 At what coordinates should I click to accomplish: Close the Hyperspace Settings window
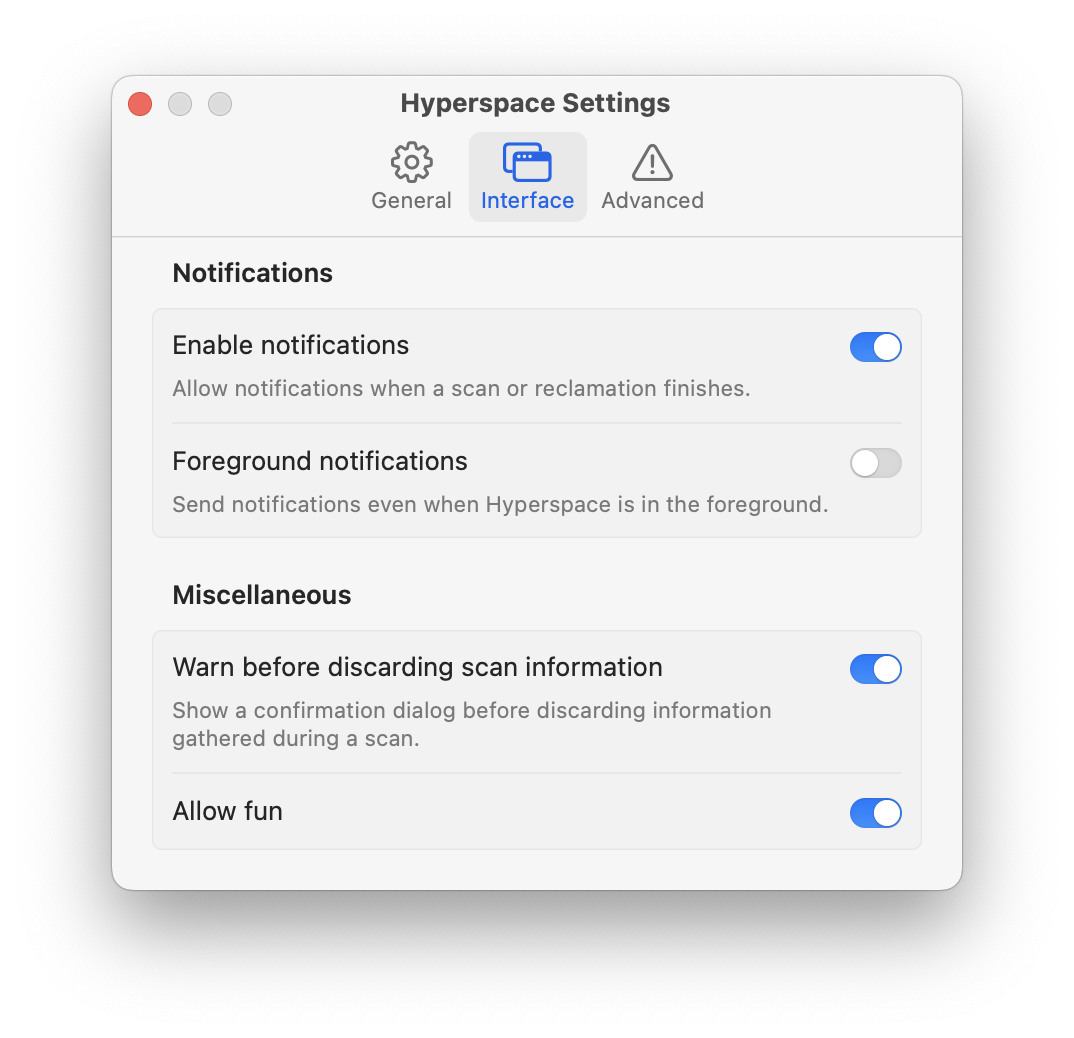click(140, 104)
